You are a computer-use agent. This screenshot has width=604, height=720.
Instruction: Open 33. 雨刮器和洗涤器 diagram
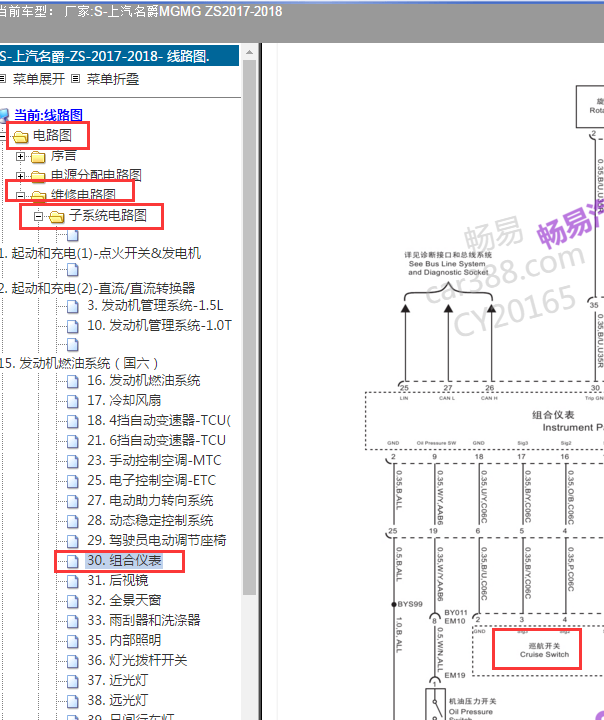144,620
